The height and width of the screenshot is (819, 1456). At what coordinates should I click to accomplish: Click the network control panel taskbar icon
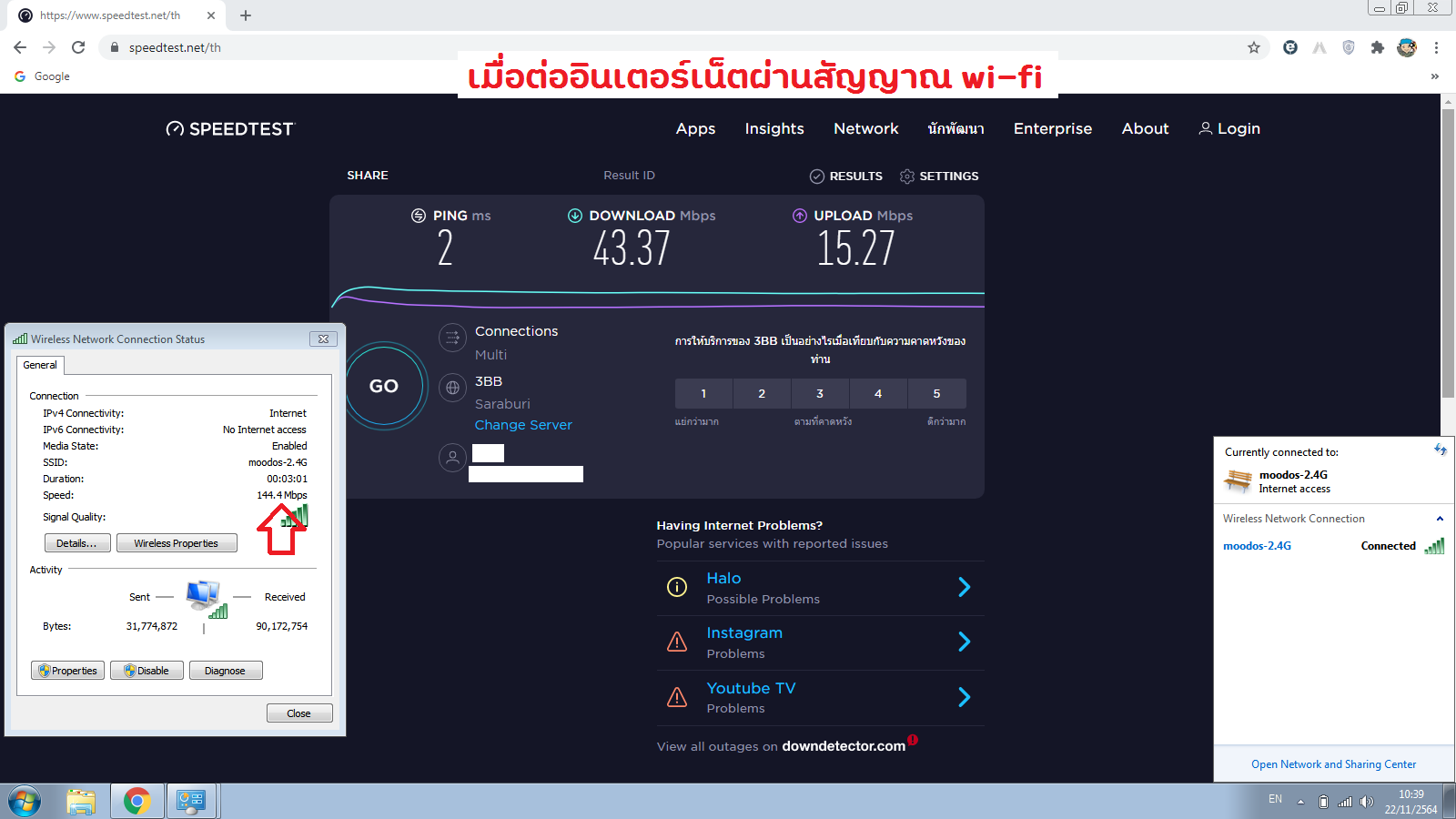191,802
